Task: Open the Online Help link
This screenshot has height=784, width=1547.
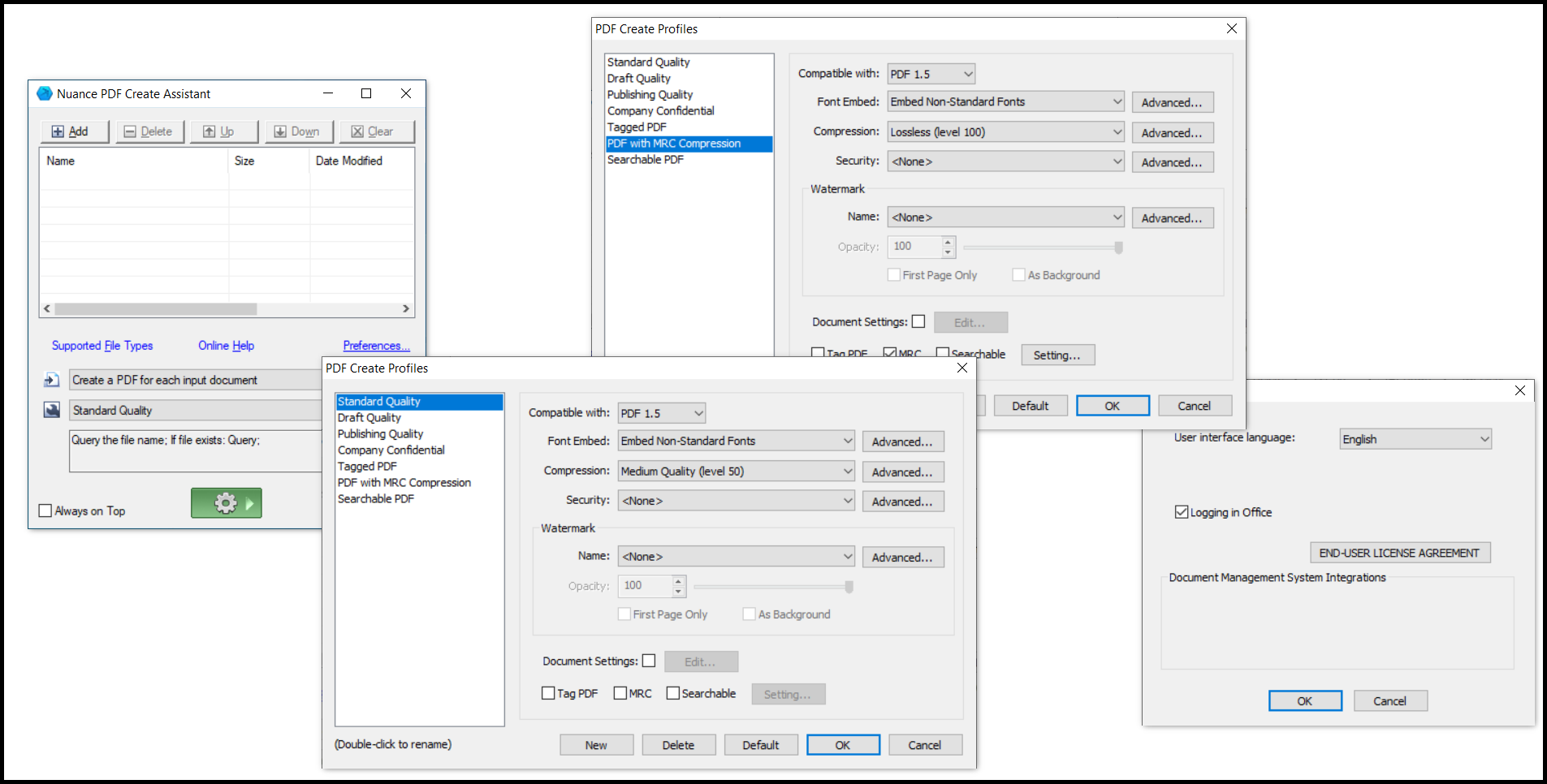Action: pyautogui.click(x=226, y=346)
